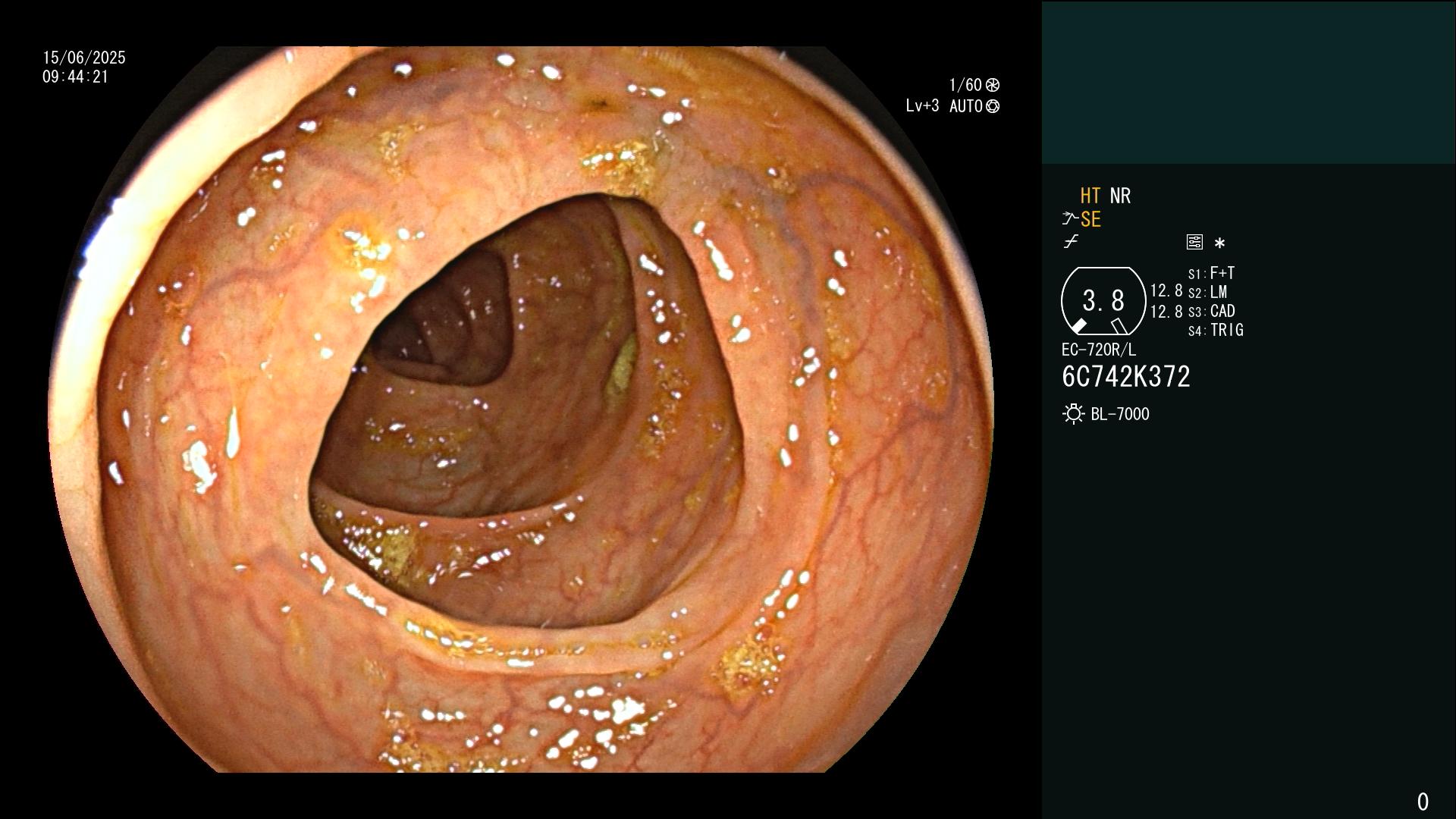Click the asterisk marker icon
This screenshot has height=819, width=1456.
(x=1219, y=243)
